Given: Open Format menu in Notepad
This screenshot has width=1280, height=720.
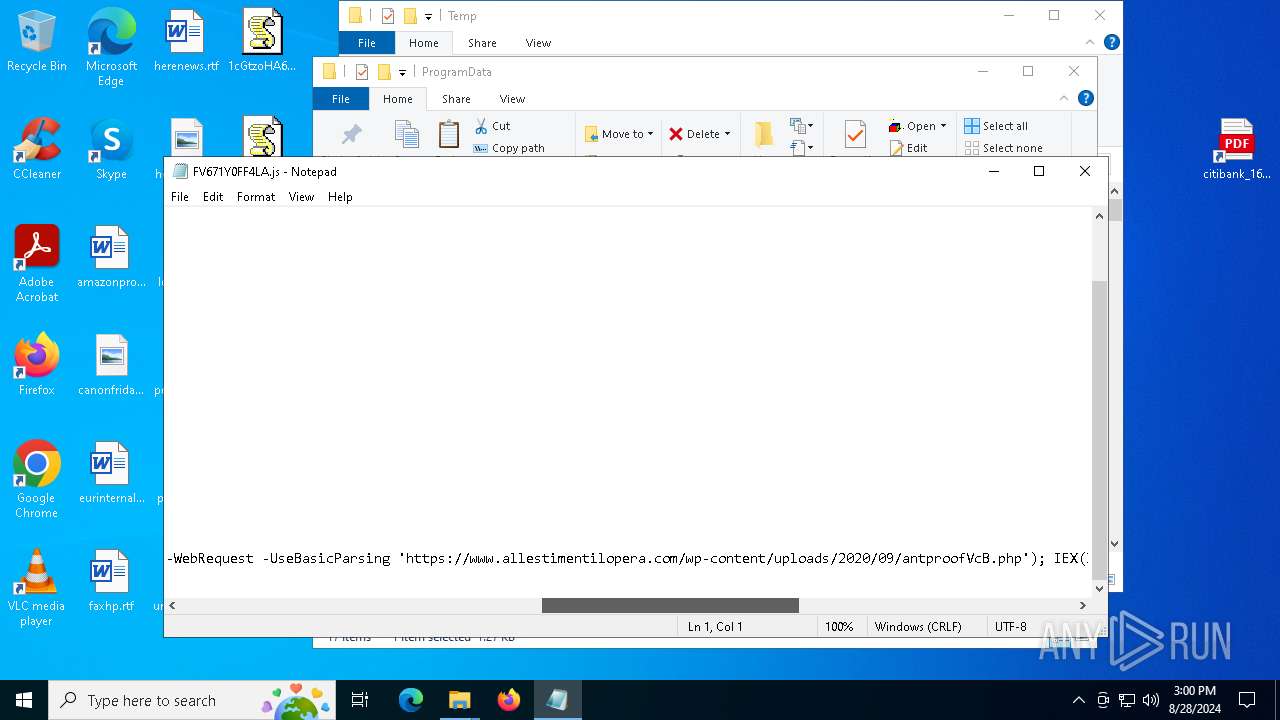Looking at the screenshot, I should [256, 197].
